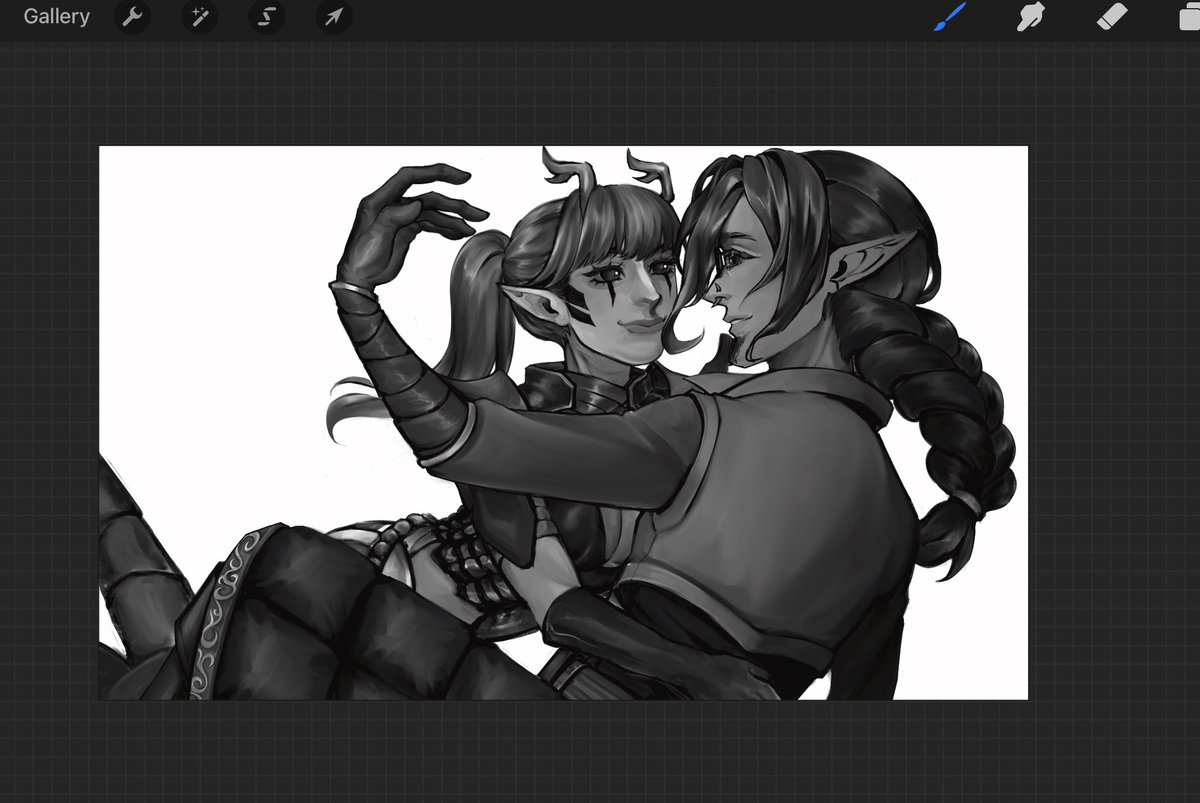
Task: Select the Brush tool
Action: [950, 16]
